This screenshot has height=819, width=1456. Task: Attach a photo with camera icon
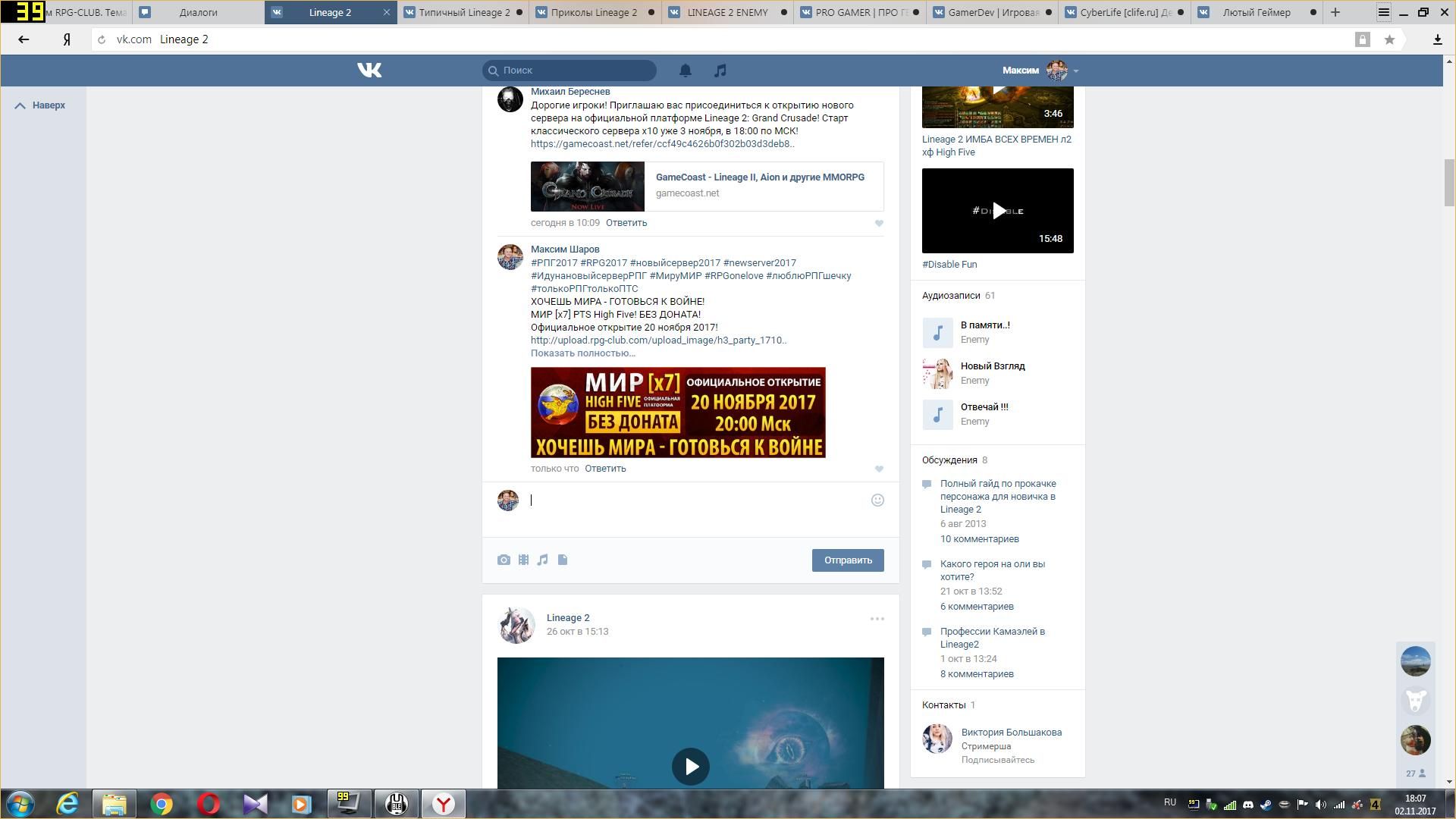[504, 560]
